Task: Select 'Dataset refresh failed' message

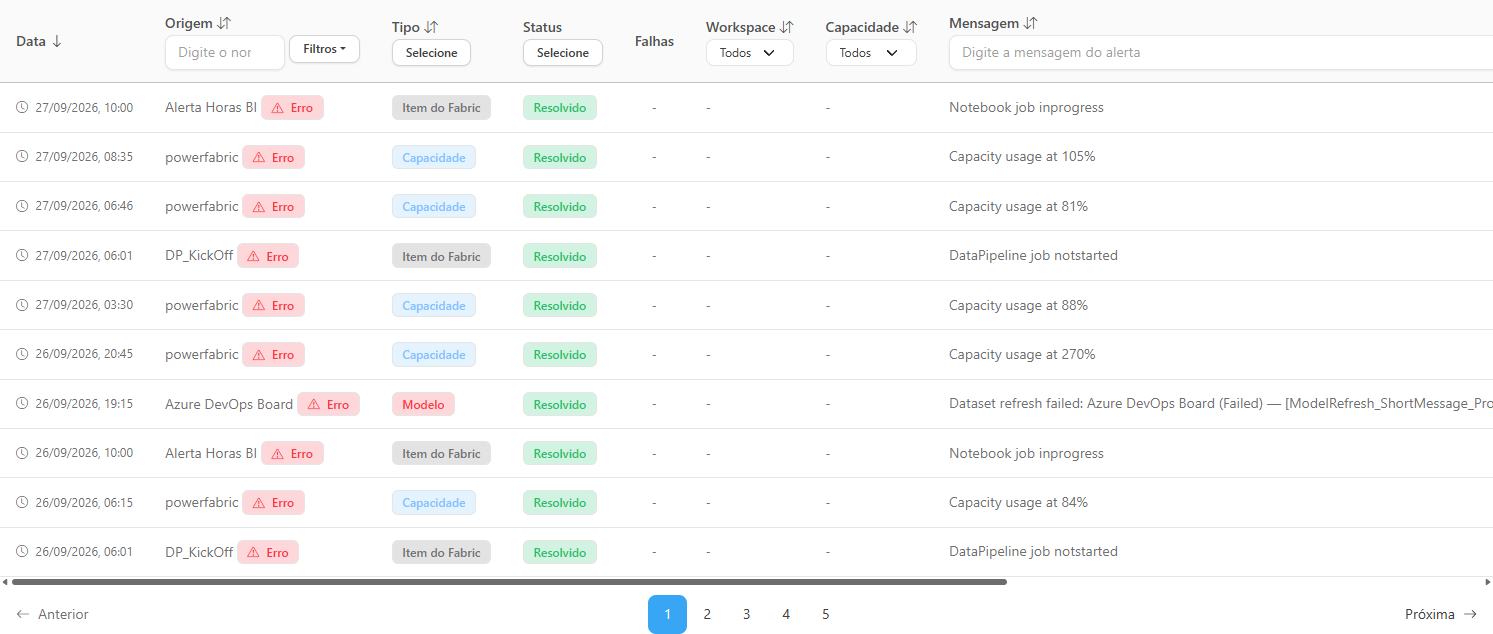Action: [1221, 404]
